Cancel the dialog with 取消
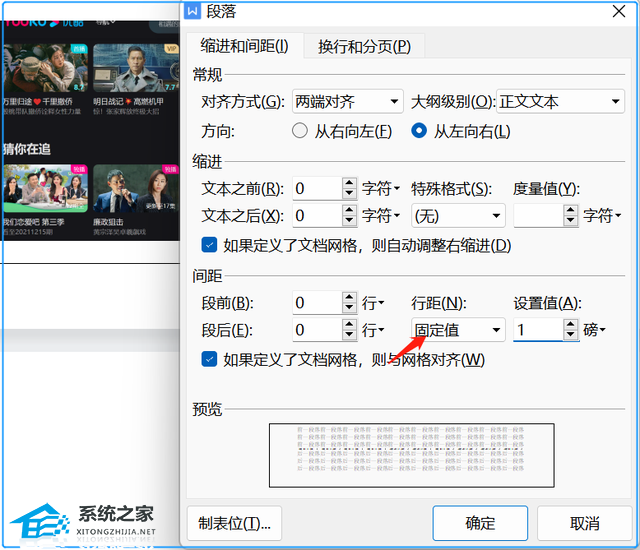 (x=584, y=523)
